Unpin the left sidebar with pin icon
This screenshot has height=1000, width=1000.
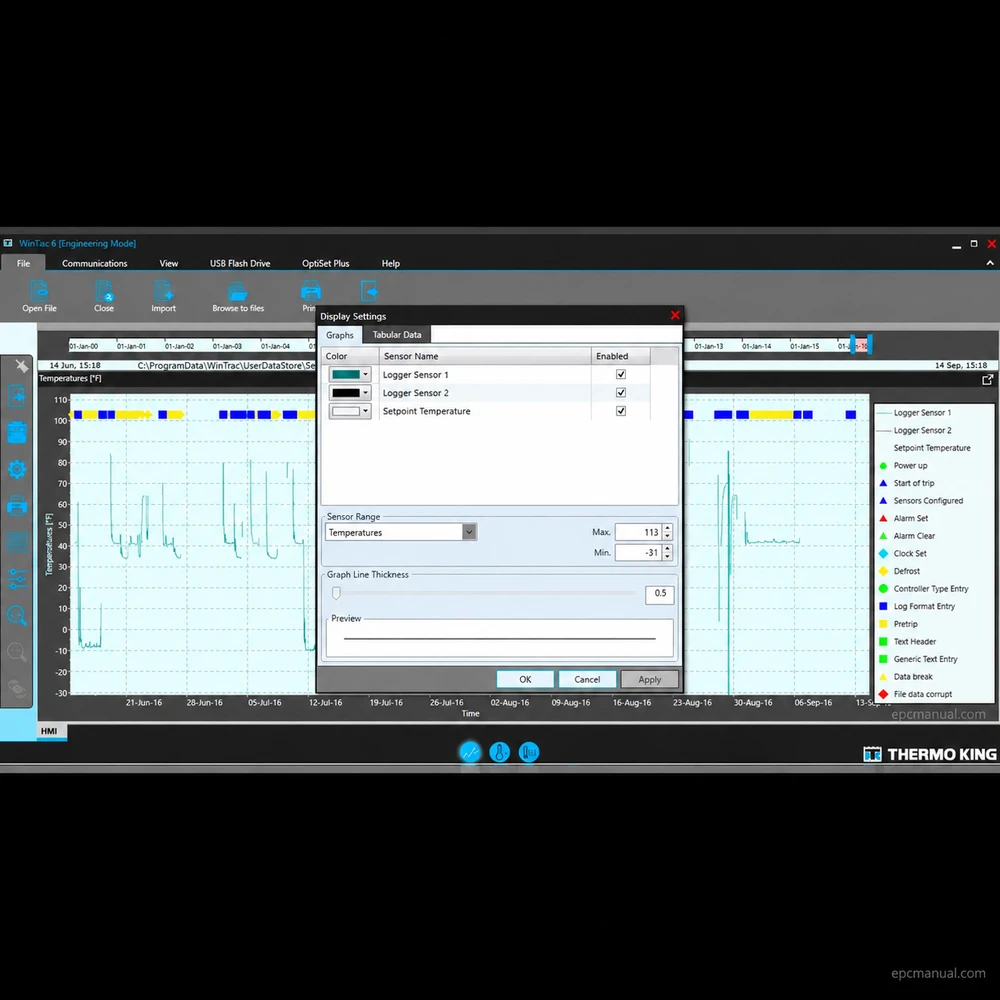point(22,365)
